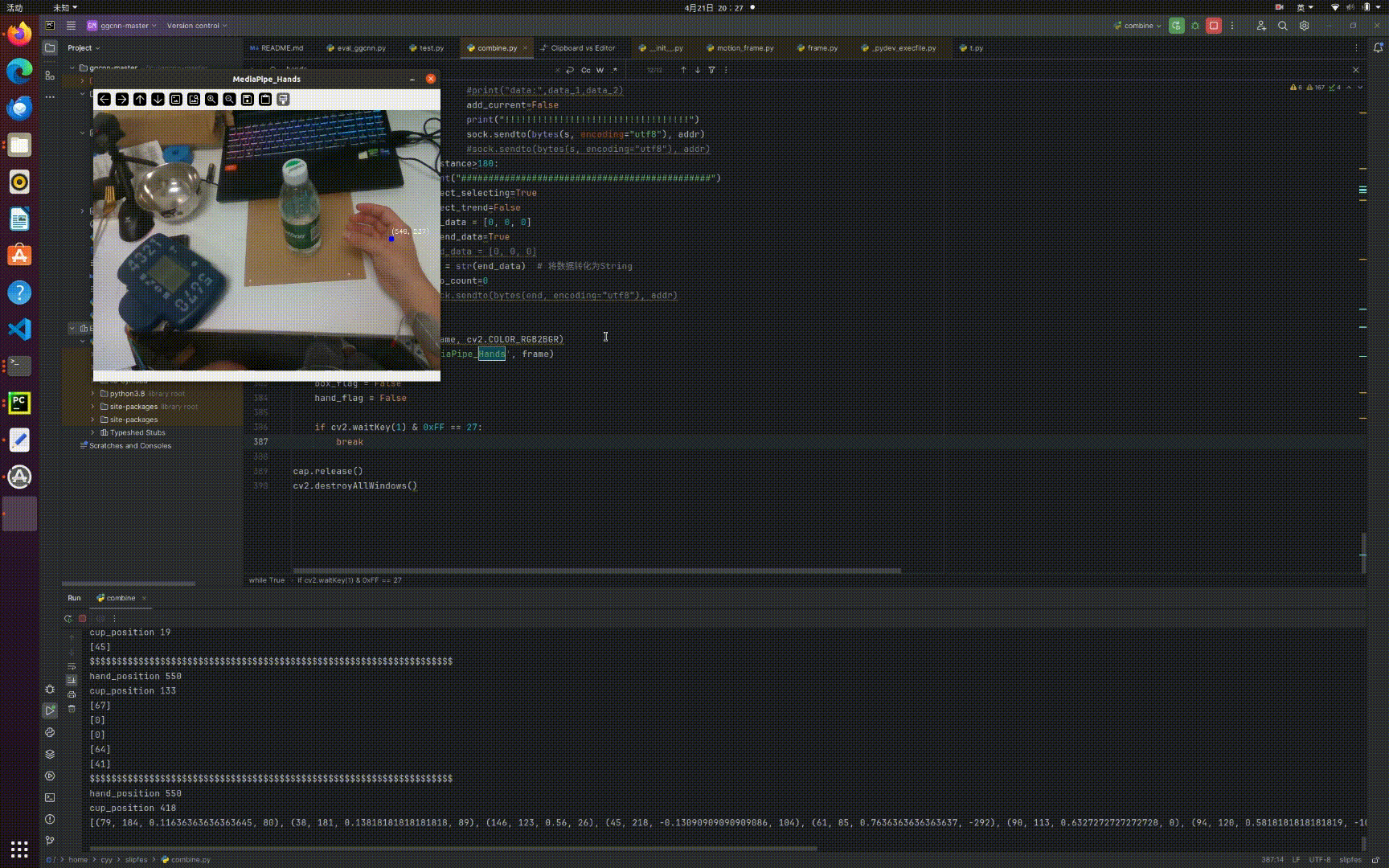Click the print output icon in Run panel
Screen dimensions: 1389x868
click(x=72, y=694)
